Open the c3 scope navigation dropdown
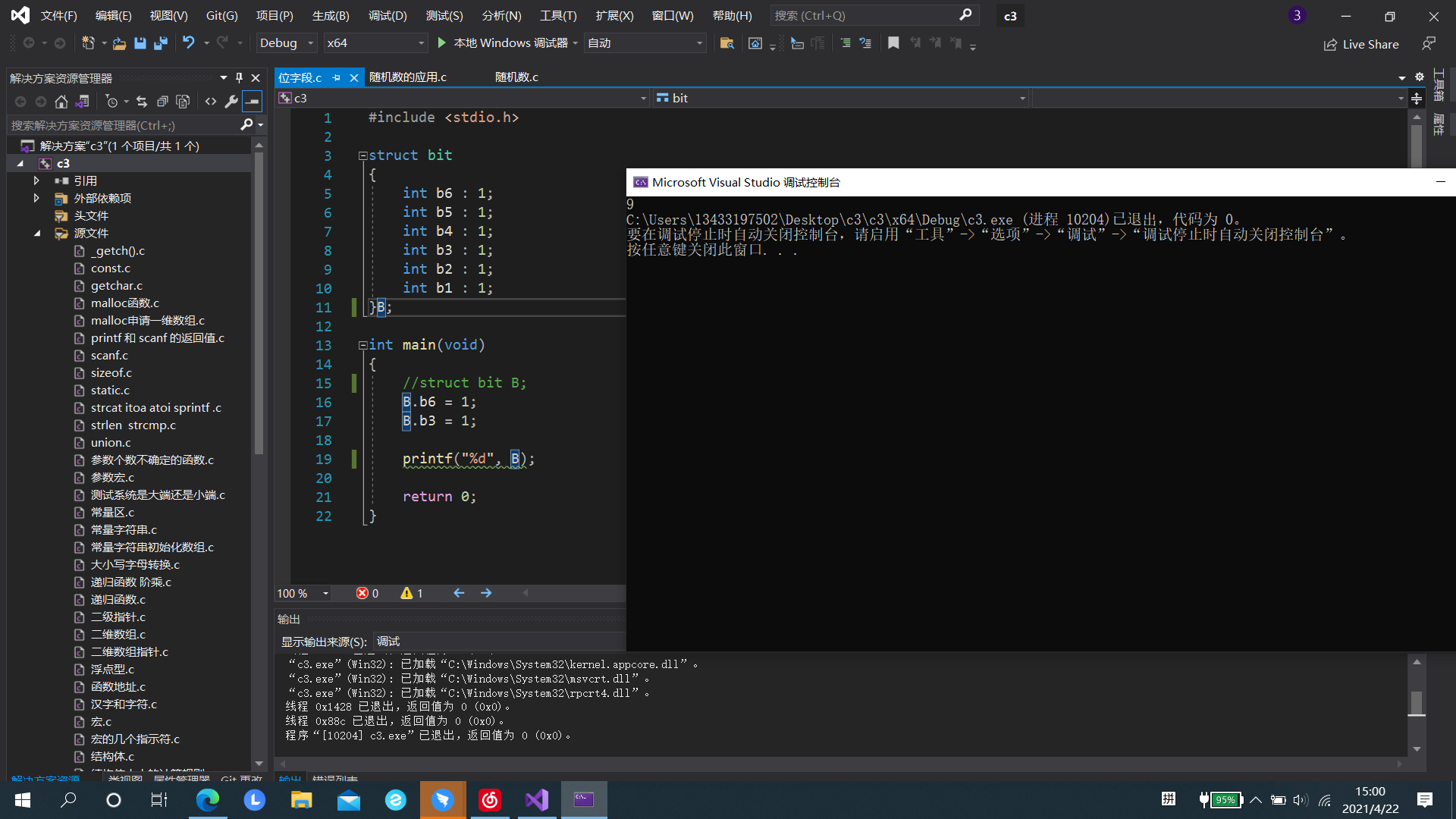Screen dimensions: 1456x819 463,98
